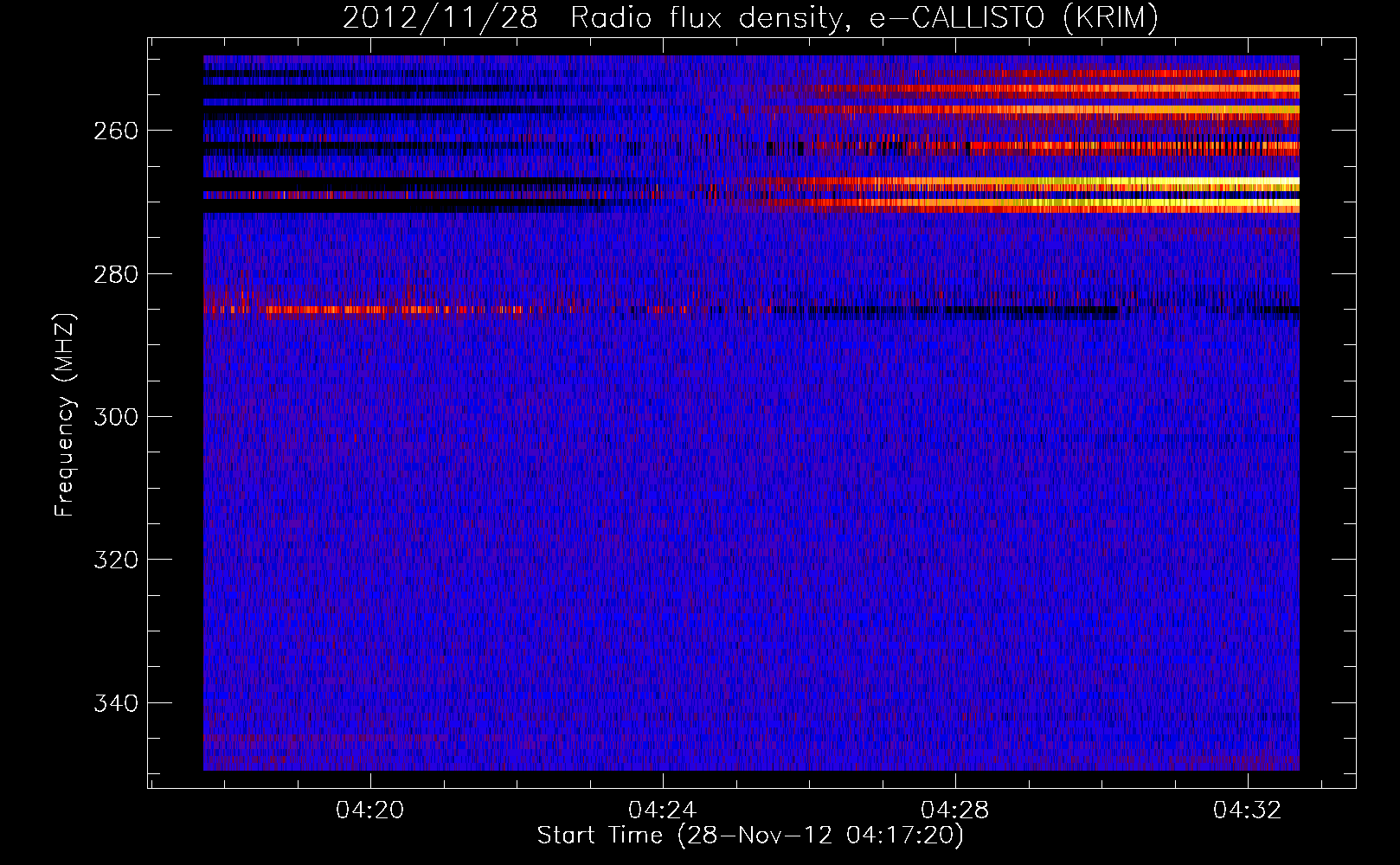Click the plot title '2012/11/28 Radio flux density, e-CALLISTO (KRIM)'
The image size is (1400, 865).
(750, 17)
